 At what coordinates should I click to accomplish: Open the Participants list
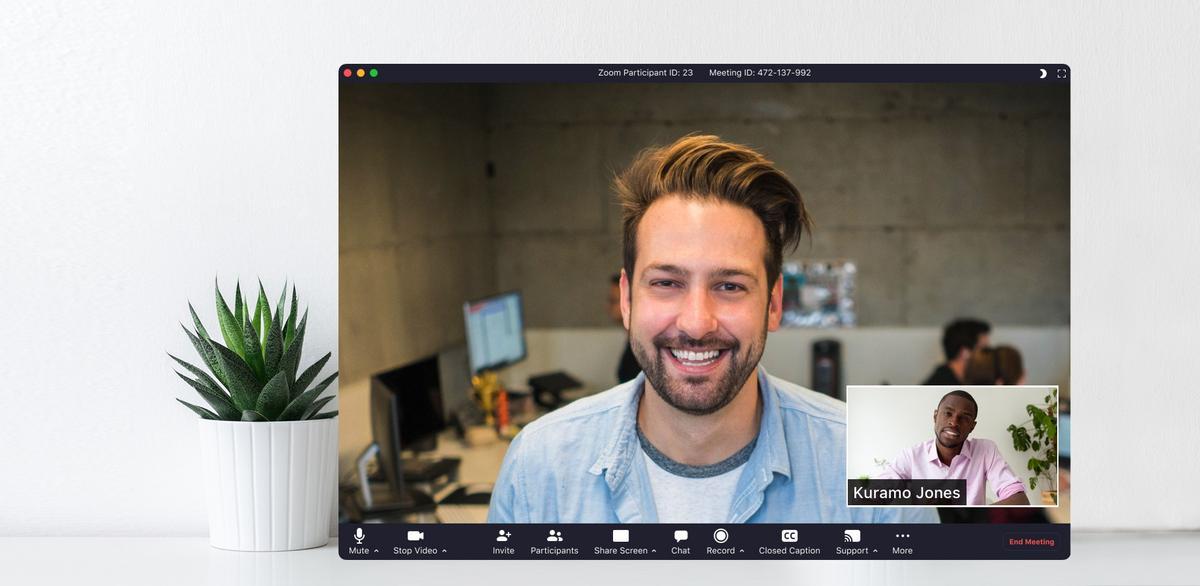[x=554, y=537]
